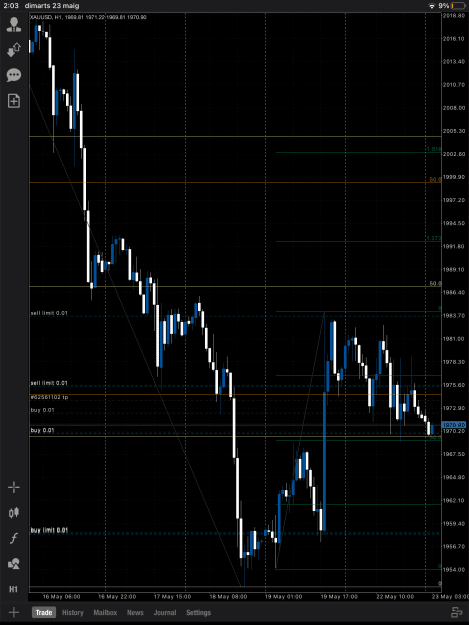The width and height of the screenshot is (469, 625).
Task: Open the News tab
Action: click(x=135, y=613)
